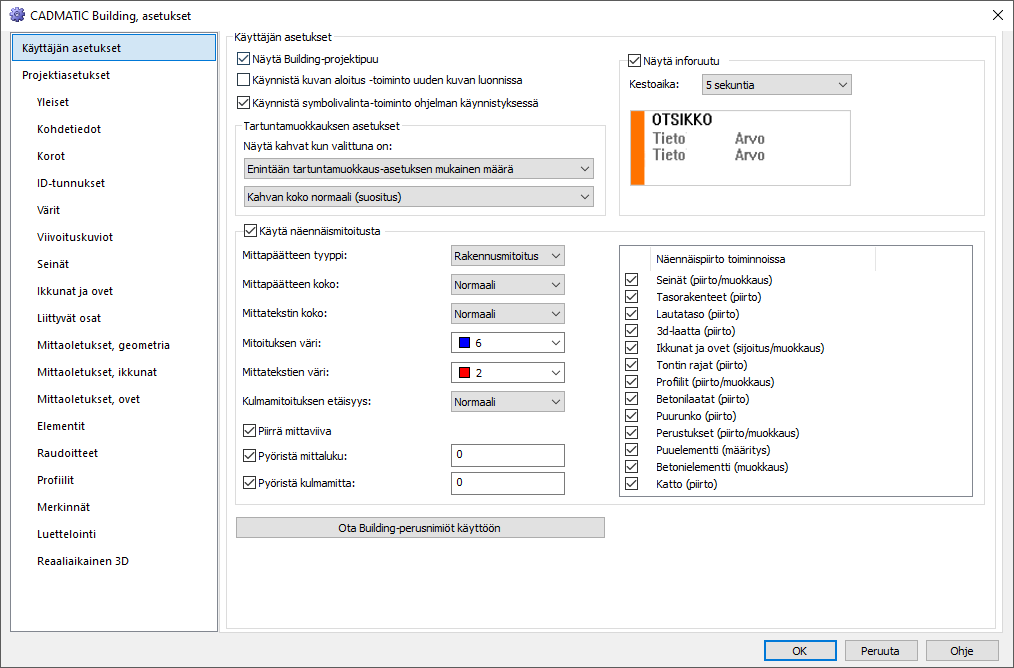The image size is (1014, 668).
Task: Open the Kestoaika duration dropdown
Action: (776, 85)
